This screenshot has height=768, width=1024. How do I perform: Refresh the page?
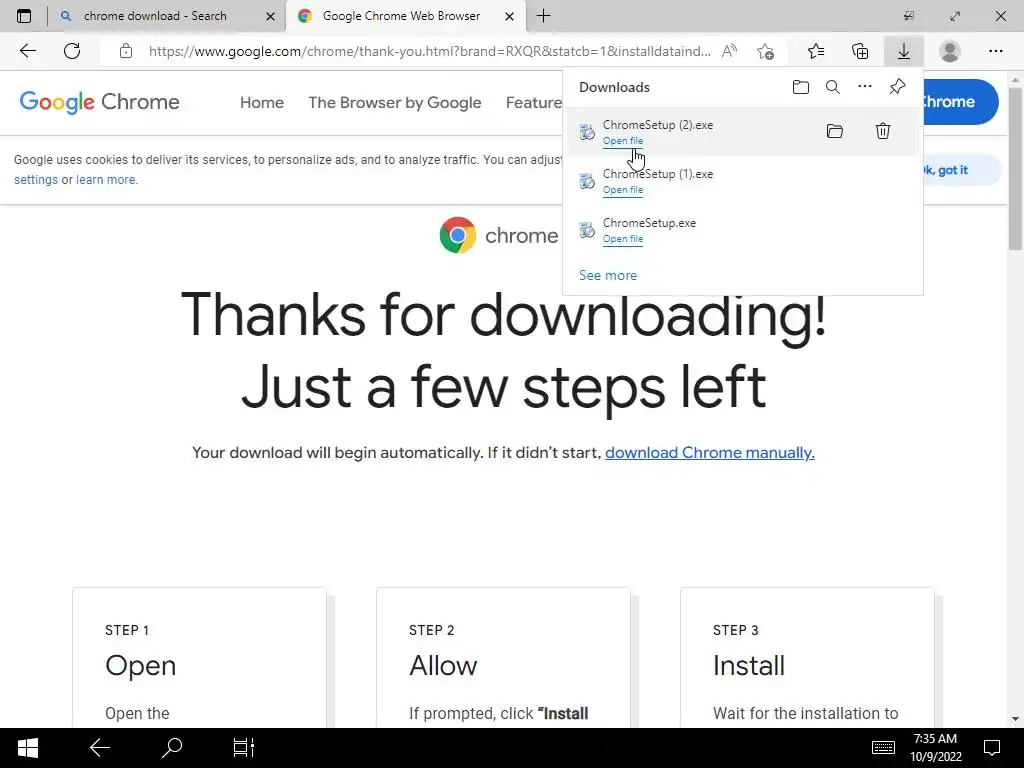(x=72, y=51)
